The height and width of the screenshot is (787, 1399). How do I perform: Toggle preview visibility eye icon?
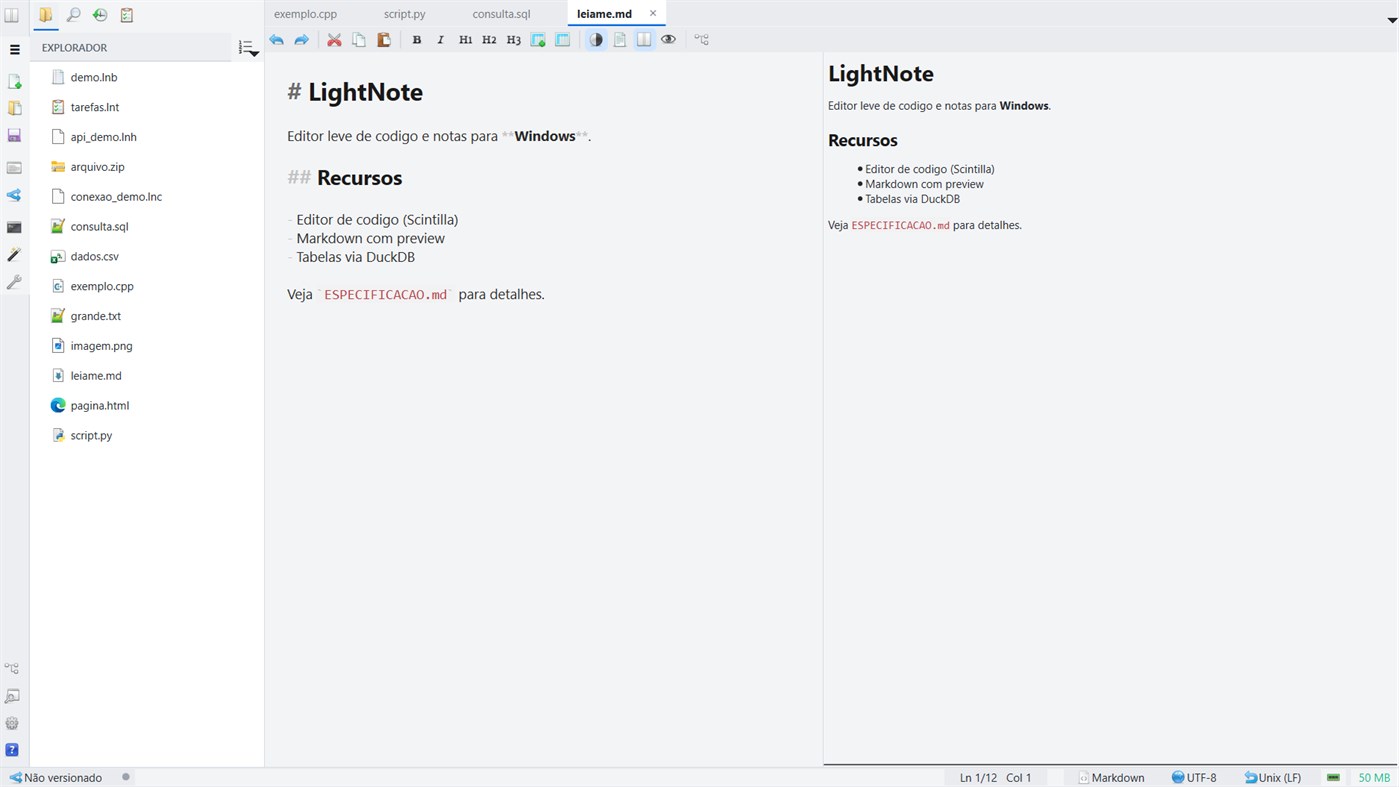coord(668,40)
